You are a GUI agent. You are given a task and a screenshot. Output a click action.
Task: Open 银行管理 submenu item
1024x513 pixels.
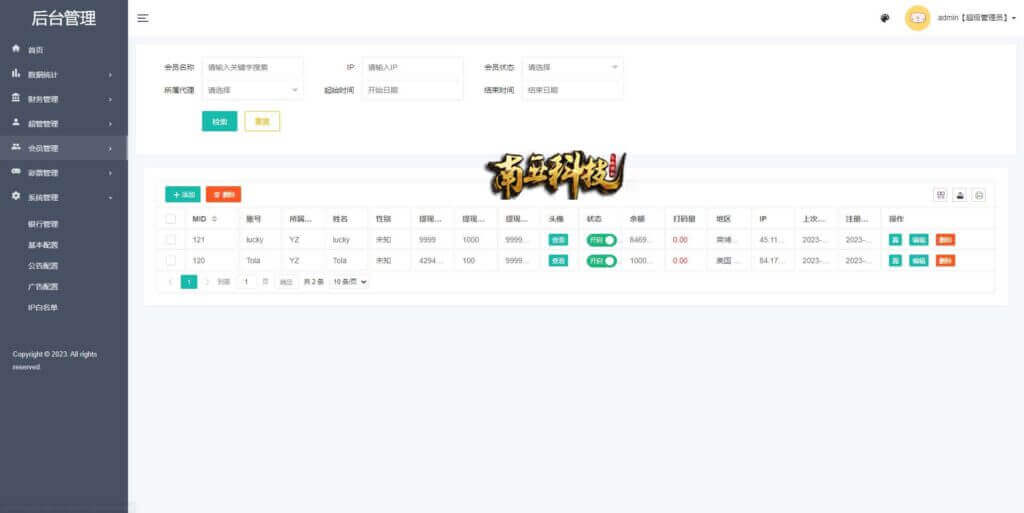point(43,224)
